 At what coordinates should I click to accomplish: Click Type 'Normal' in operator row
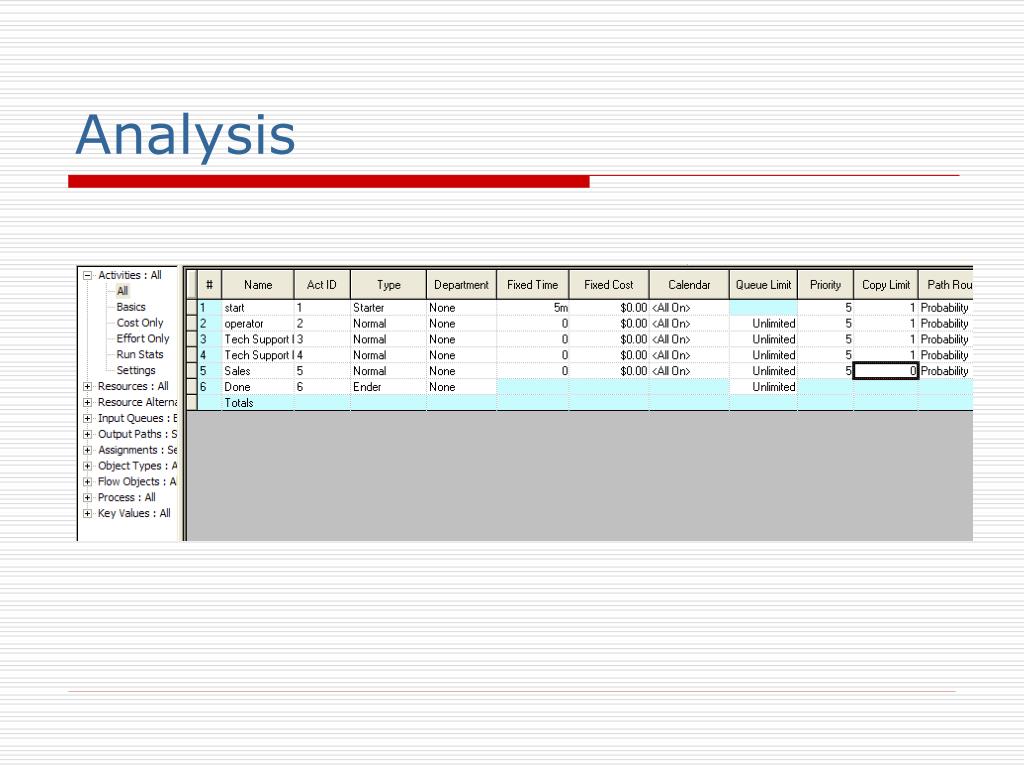tap(388, 323)
